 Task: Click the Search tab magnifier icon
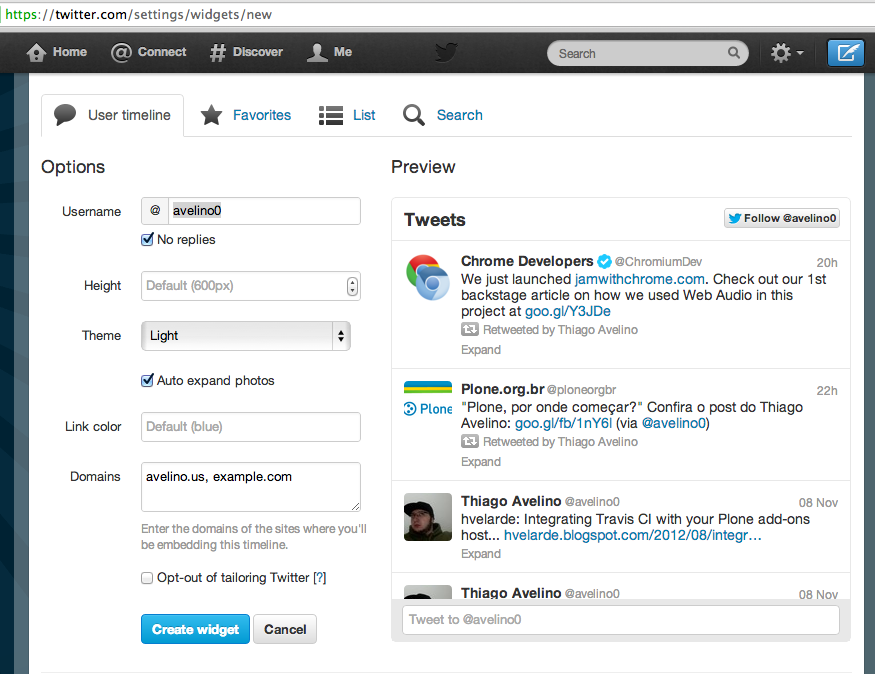coord(414,115)
